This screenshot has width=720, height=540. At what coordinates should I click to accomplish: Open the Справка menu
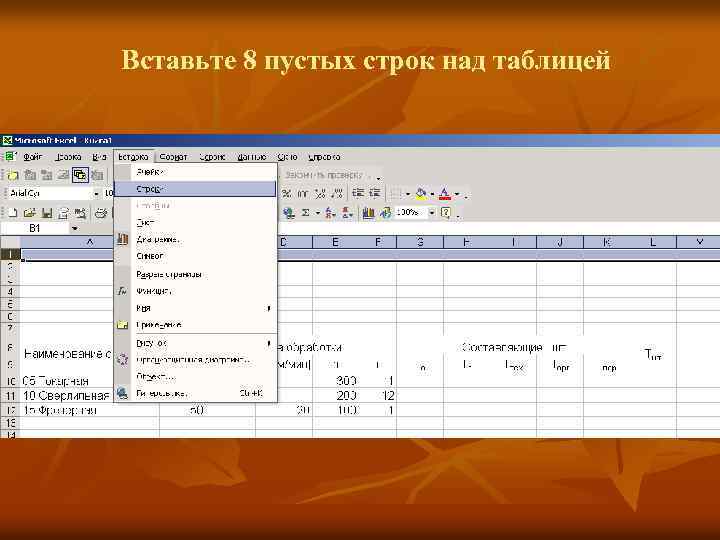click(x=324, y=157)
